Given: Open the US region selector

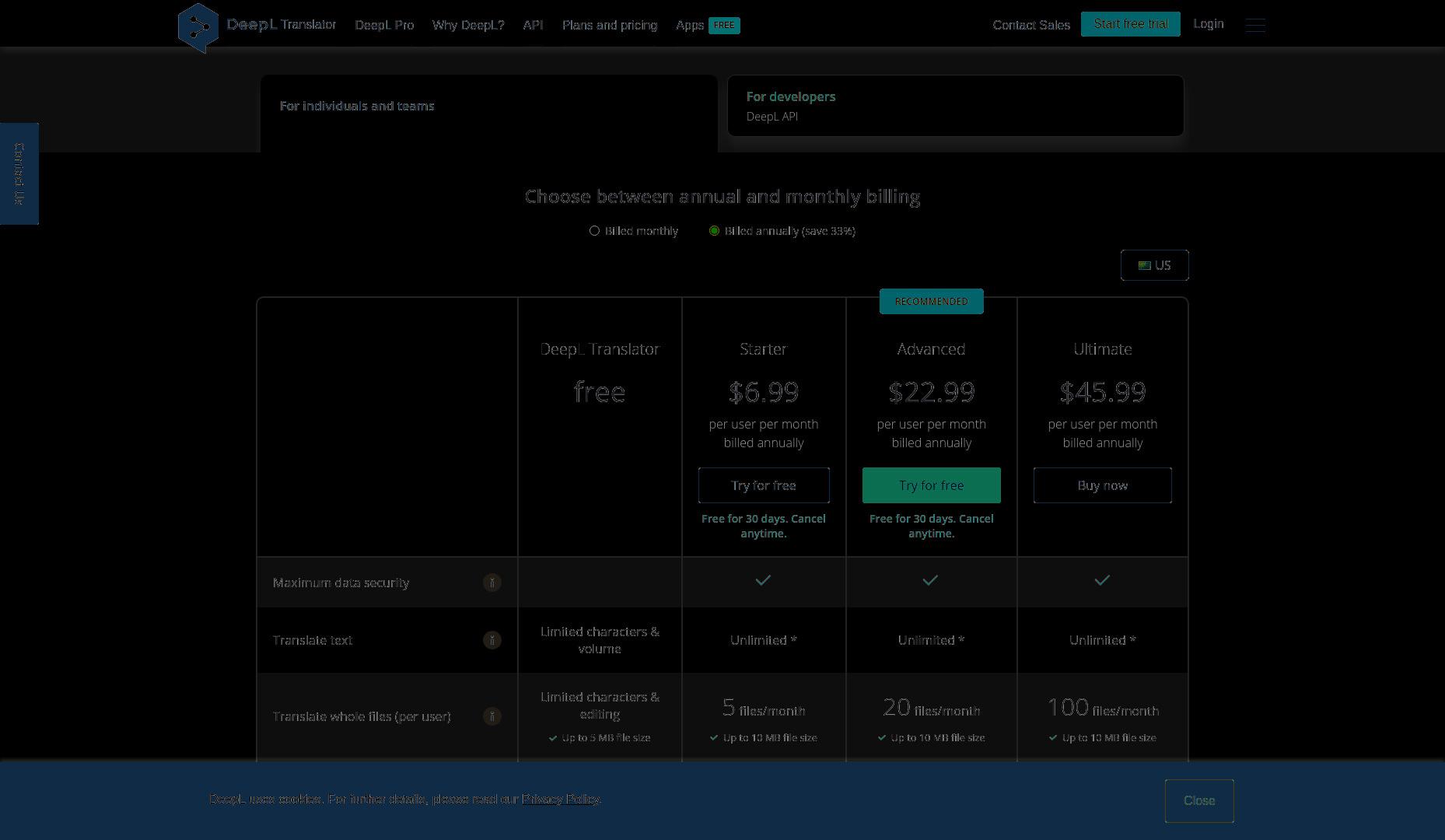Looking at the screenshot, I should [1154, 265].
